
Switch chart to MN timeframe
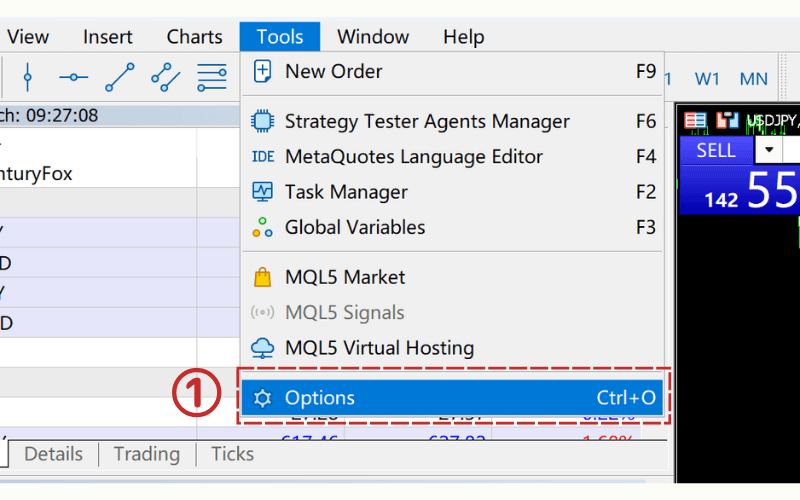754,79
